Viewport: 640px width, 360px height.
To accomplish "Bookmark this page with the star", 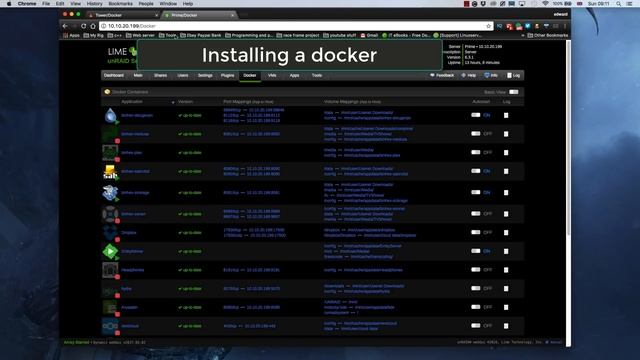I will (x=488, y=26).
